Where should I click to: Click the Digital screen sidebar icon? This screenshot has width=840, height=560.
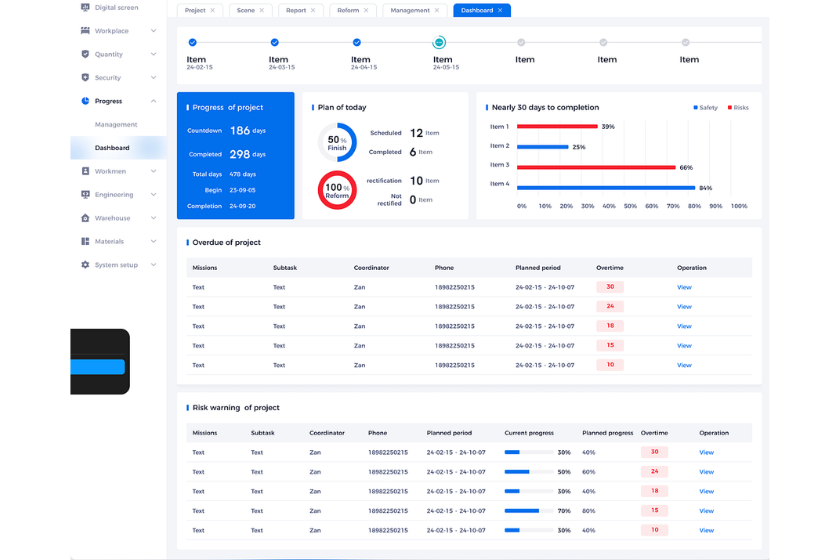point(85,7)
